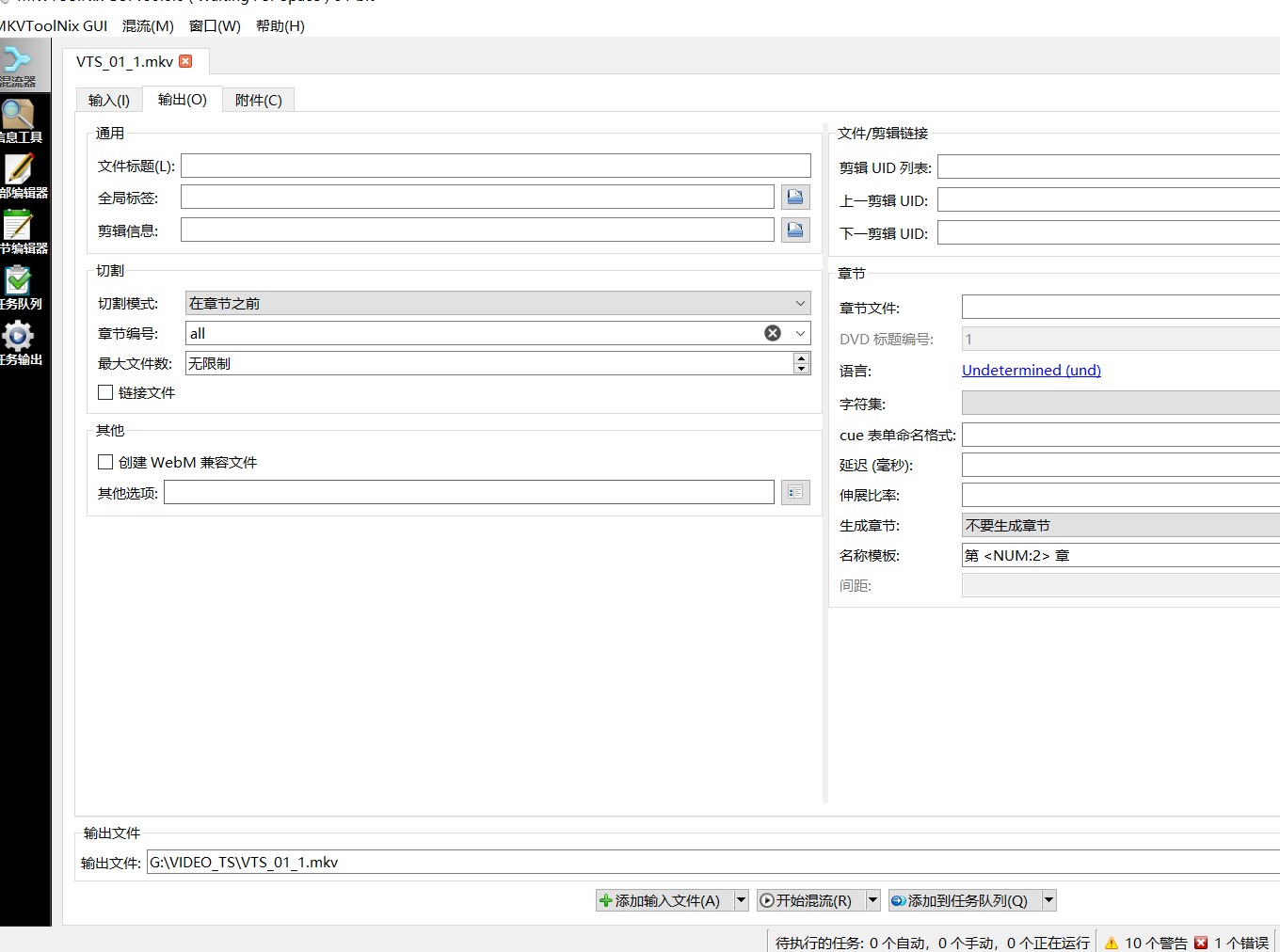
Task: Click the 剪辑信息 input field
Action: (477, 230)
